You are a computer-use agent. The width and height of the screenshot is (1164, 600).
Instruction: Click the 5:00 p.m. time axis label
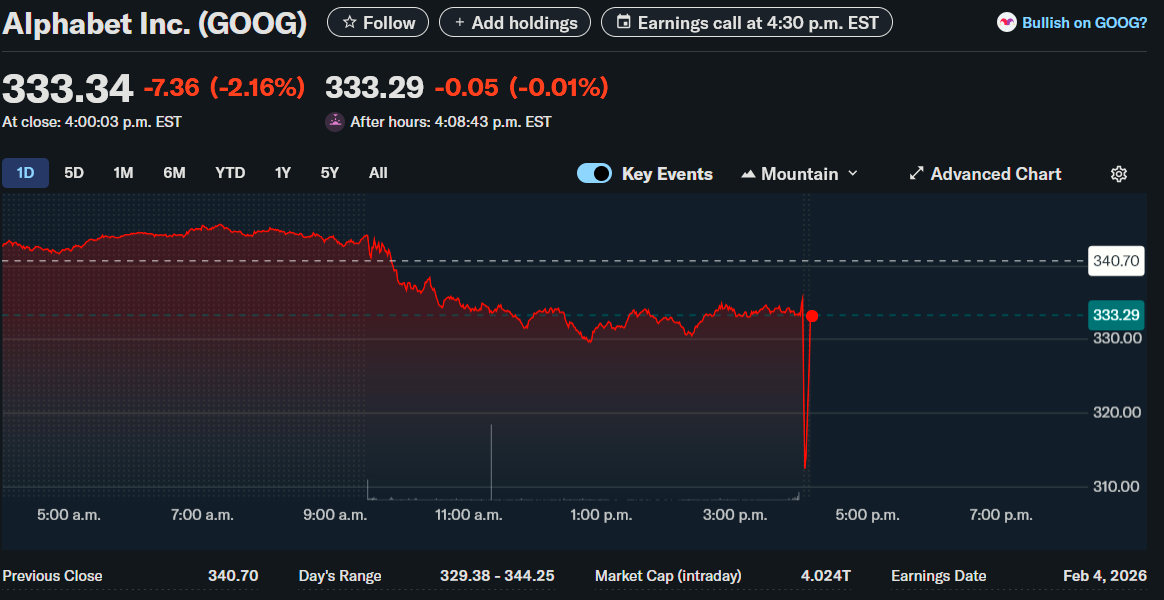[x=869, y=515]
